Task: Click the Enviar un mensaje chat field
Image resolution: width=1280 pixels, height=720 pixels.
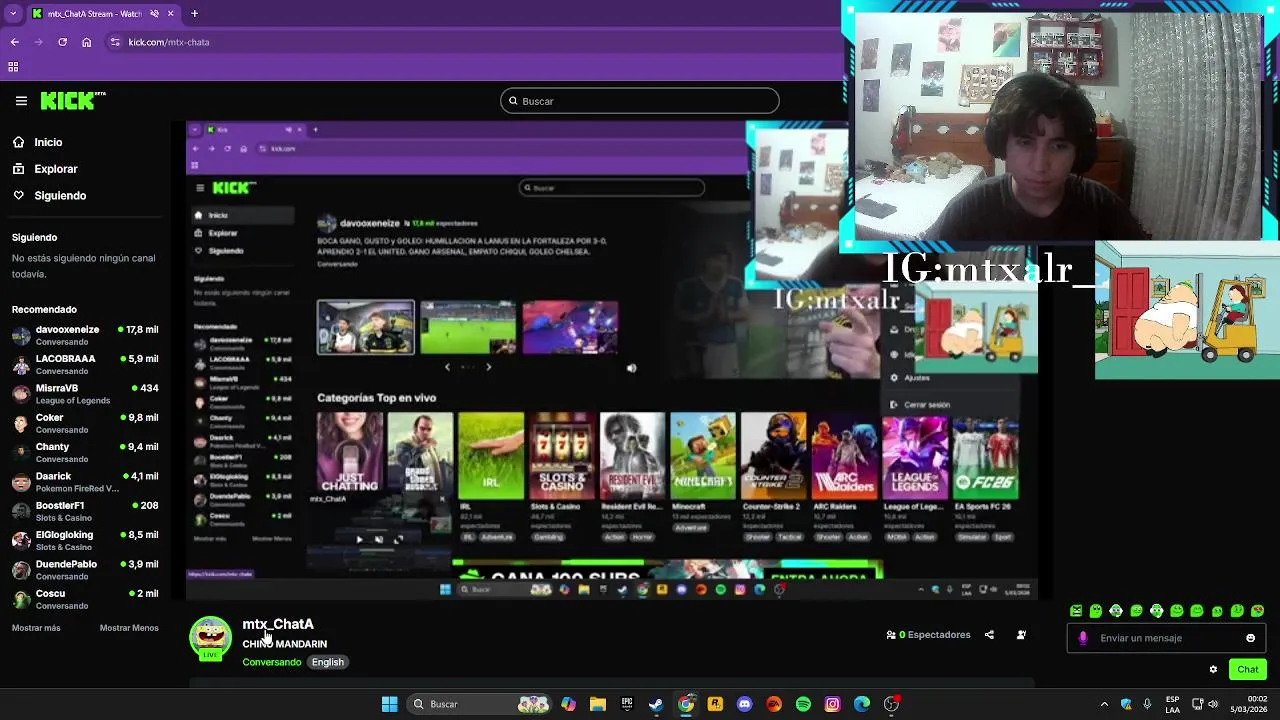Action: (x=1166, y=638)
